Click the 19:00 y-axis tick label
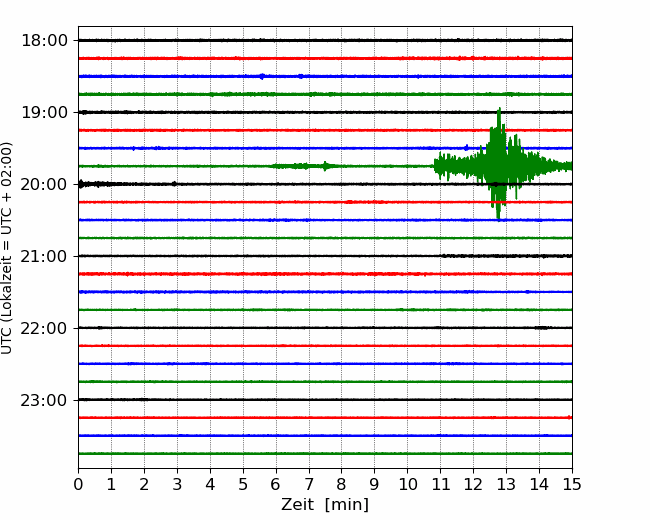Viewport: 650px width, 520px height. [x=44, y=112]
